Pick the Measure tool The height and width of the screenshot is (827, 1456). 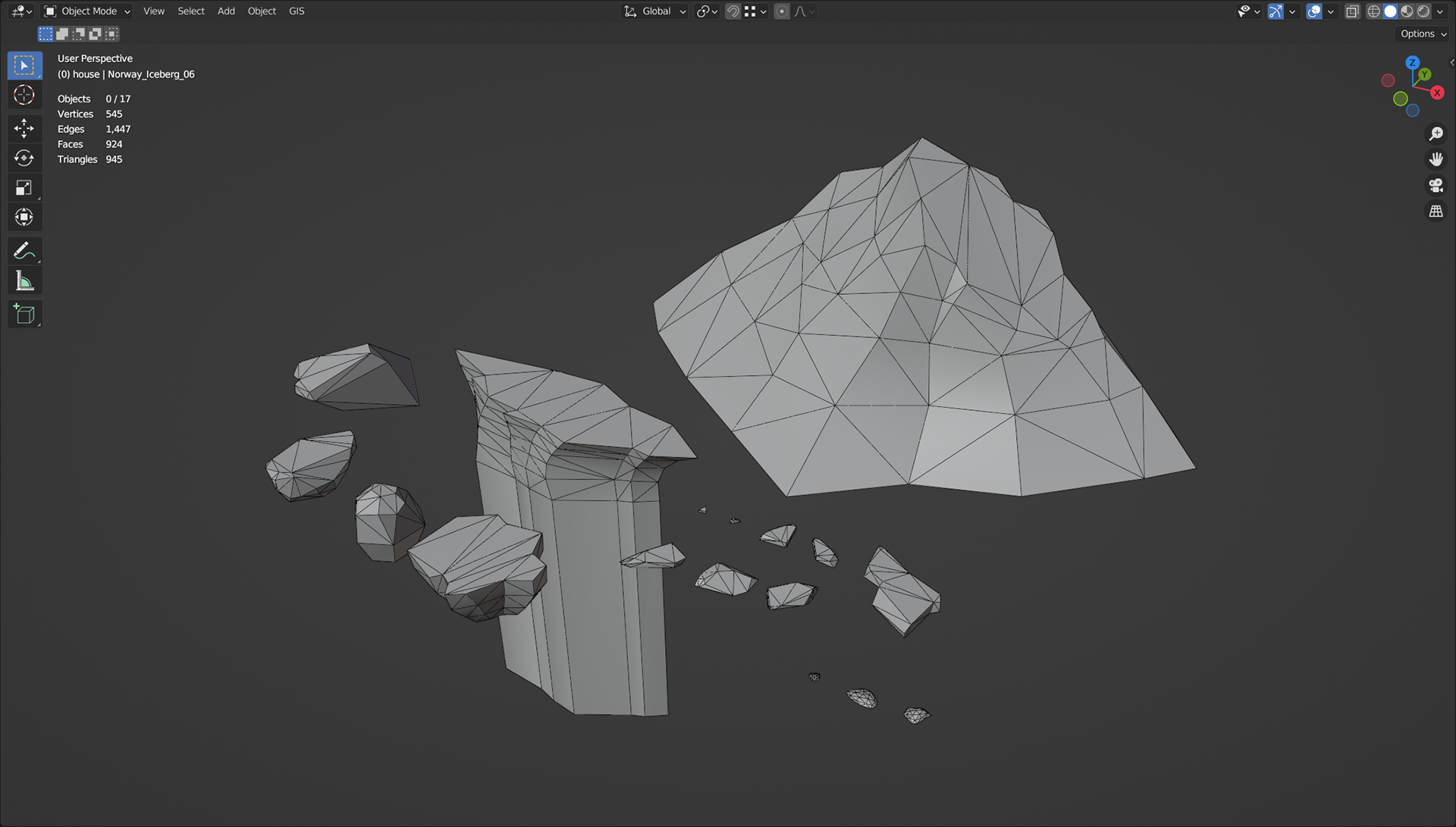click(x=24, y=282)
